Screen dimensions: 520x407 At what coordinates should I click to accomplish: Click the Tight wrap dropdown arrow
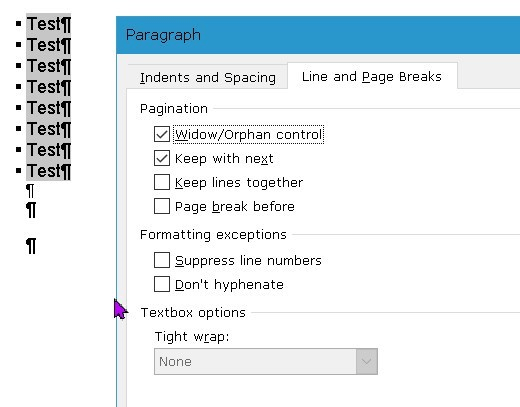(367, 362)
